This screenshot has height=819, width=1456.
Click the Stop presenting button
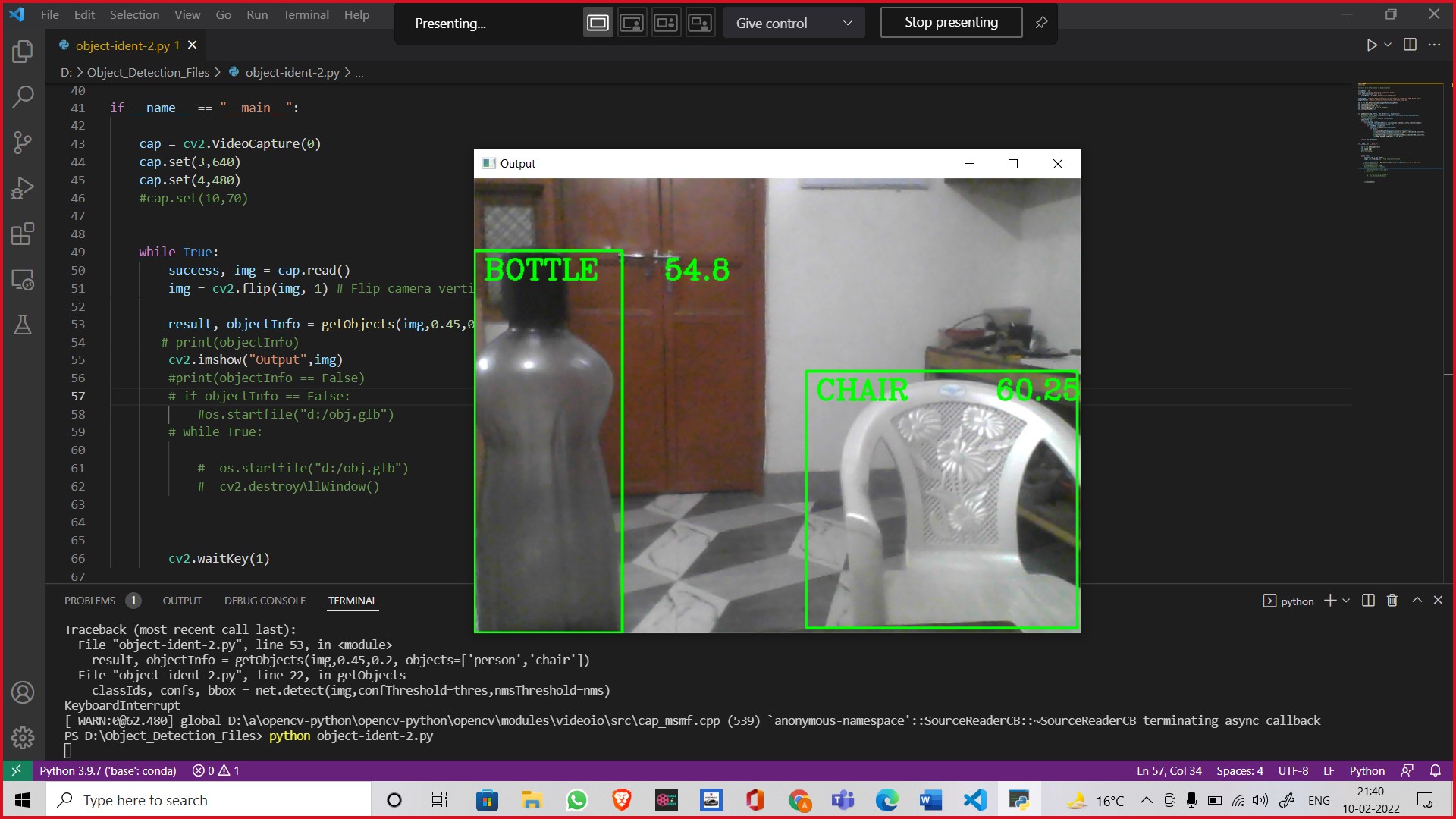pos(951,23)
